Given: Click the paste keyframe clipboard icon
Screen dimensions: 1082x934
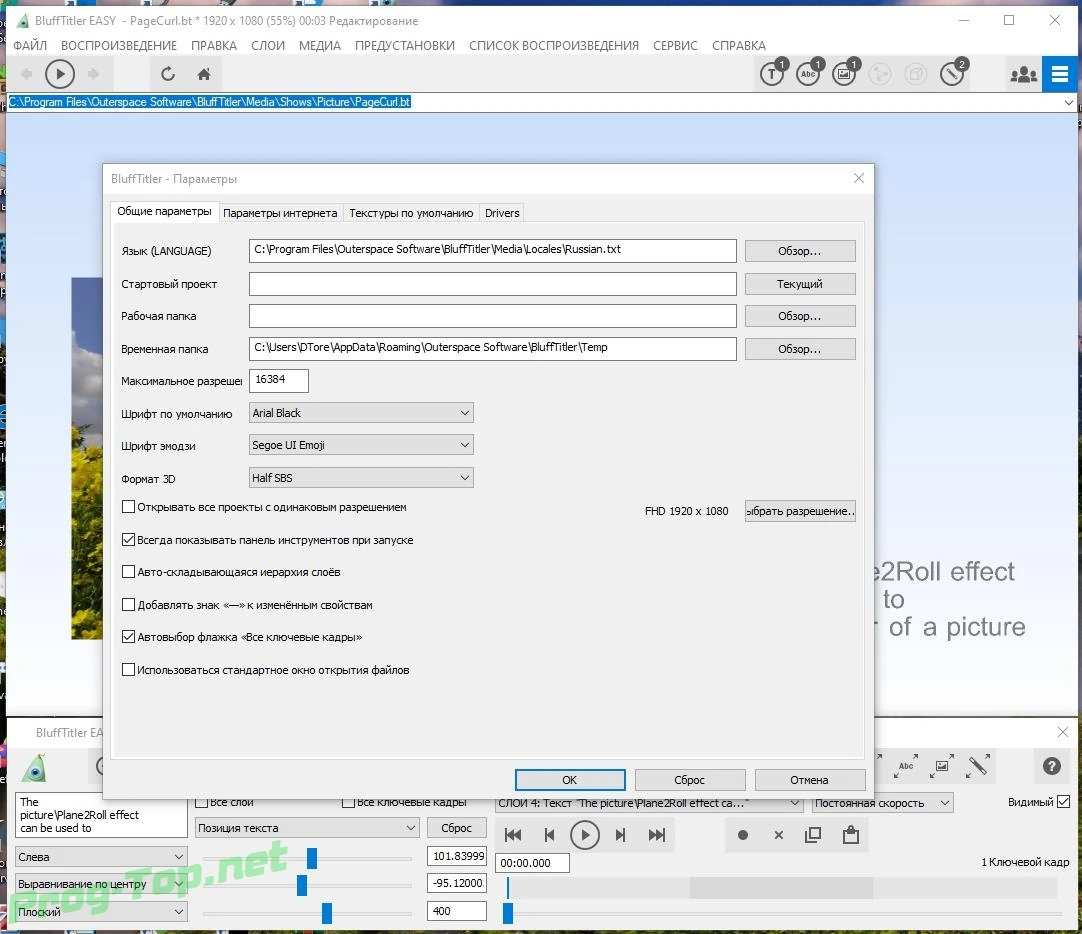Looking at the screenshot, I should point(850,835).
